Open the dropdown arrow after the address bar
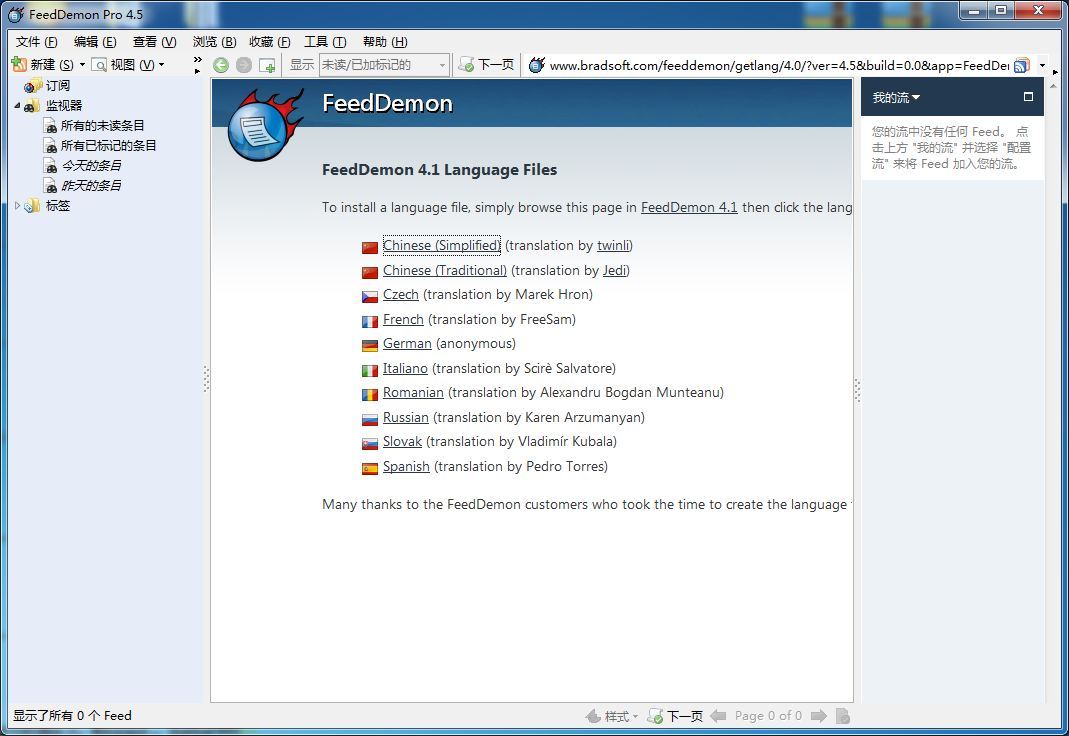Viewport: 1069px width, 736px height. (1042, 65)
